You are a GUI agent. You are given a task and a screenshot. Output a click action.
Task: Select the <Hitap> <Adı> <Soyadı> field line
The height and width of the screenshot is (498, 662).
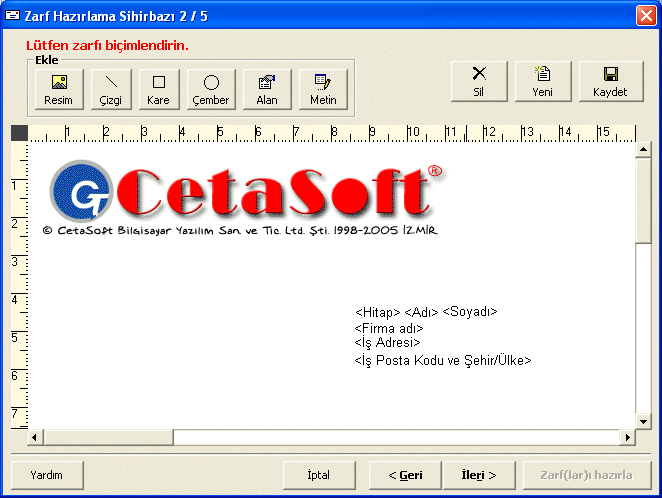426,312
